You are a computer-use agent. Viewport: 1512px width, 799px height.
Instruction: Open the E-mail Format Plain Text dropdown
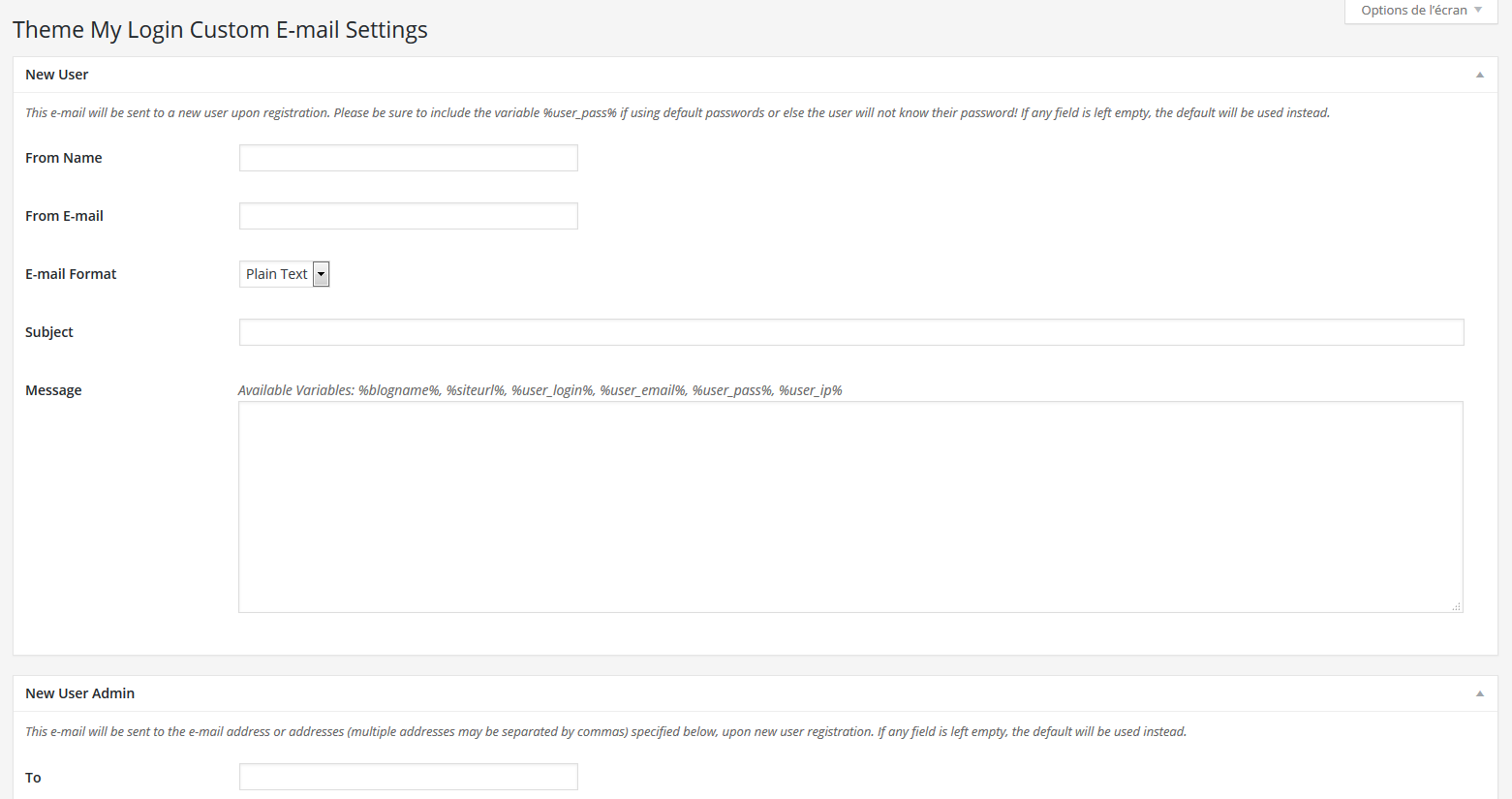click(x=285, y=274)
